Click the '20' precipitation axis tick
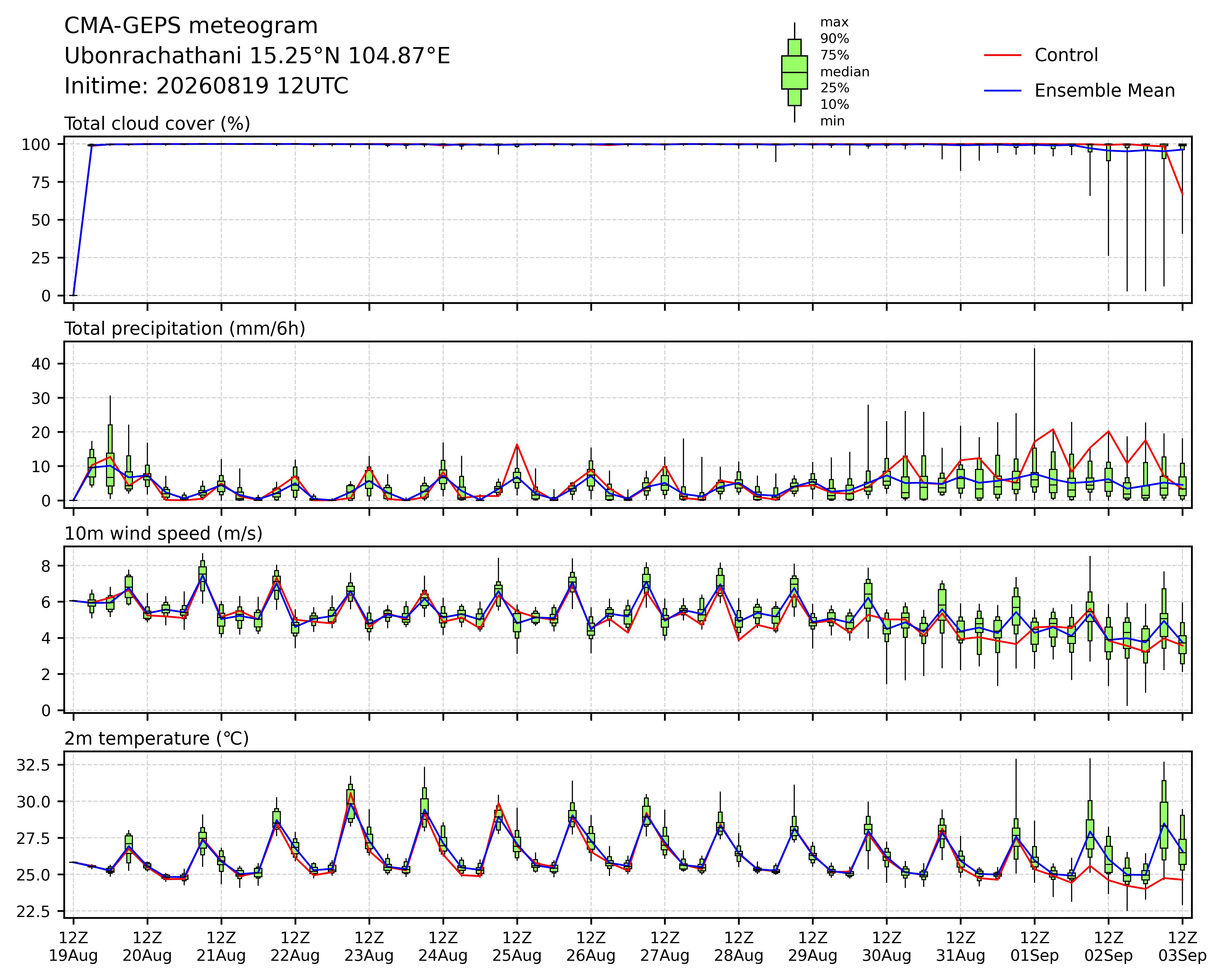 click(x=41, y=432)
